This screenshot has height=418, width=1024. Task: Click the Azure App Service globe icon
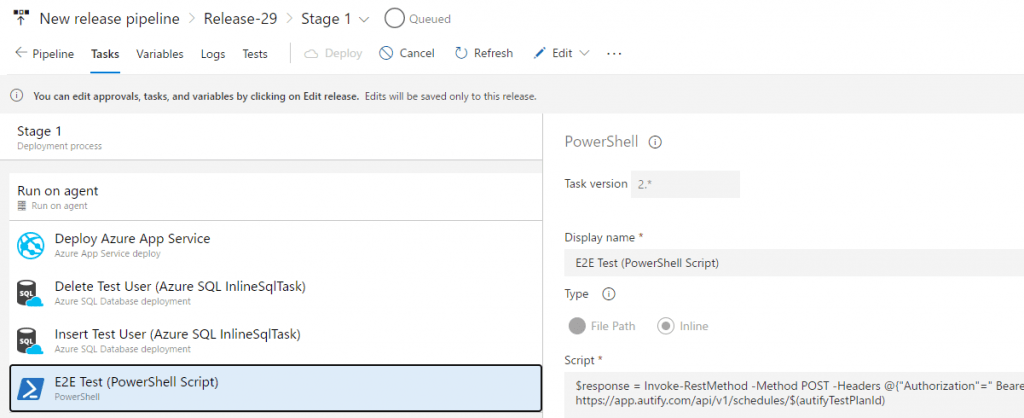29,245
